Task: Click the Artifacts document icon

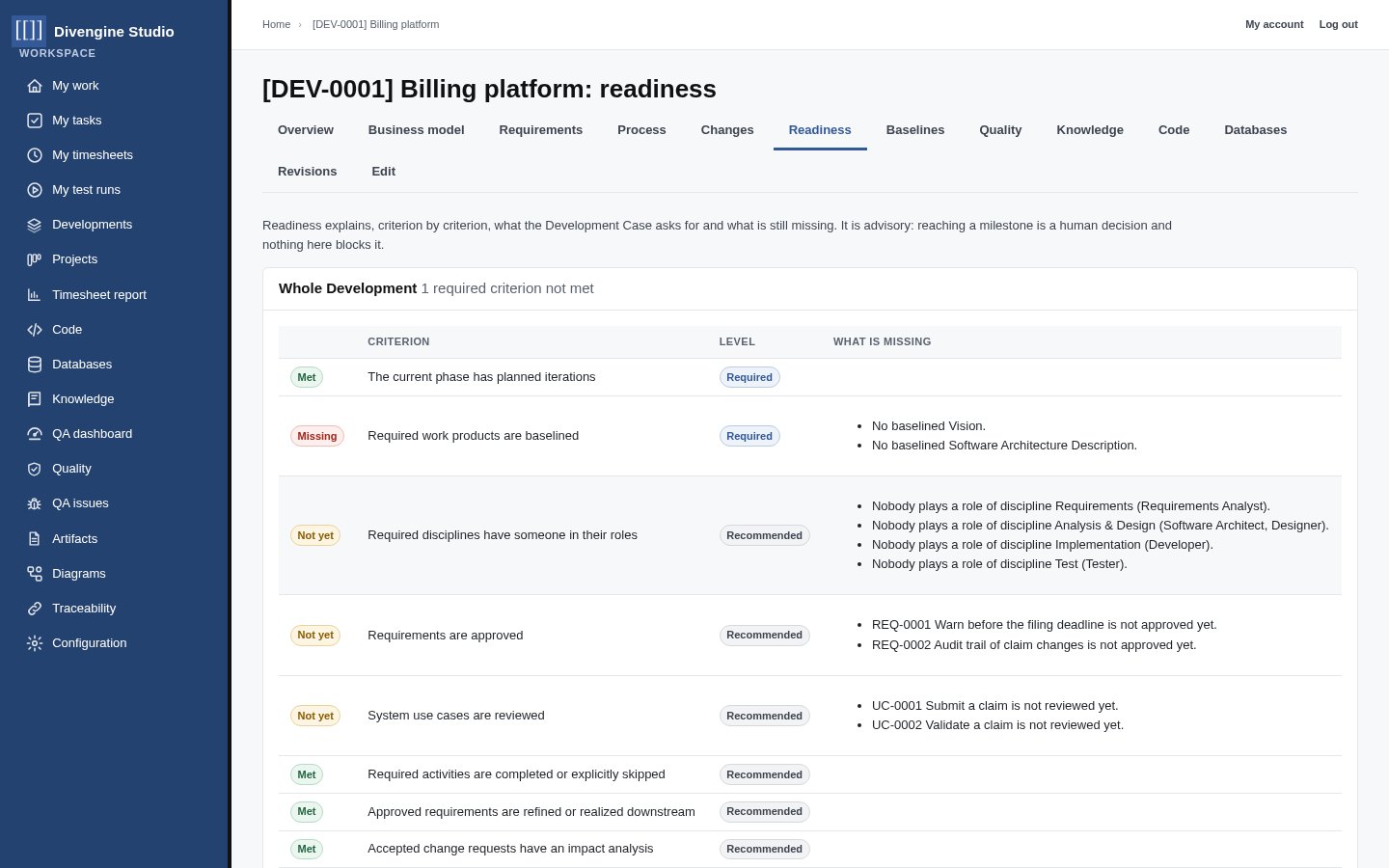Action: [x=35, y=539]
